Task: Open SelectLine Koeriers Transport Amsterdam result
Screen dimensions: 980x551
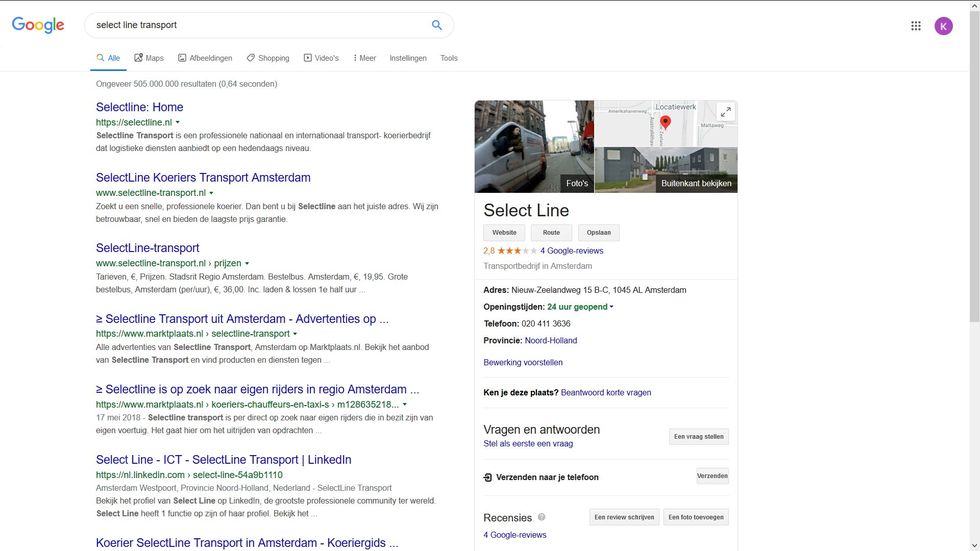Action: [203, 177]
